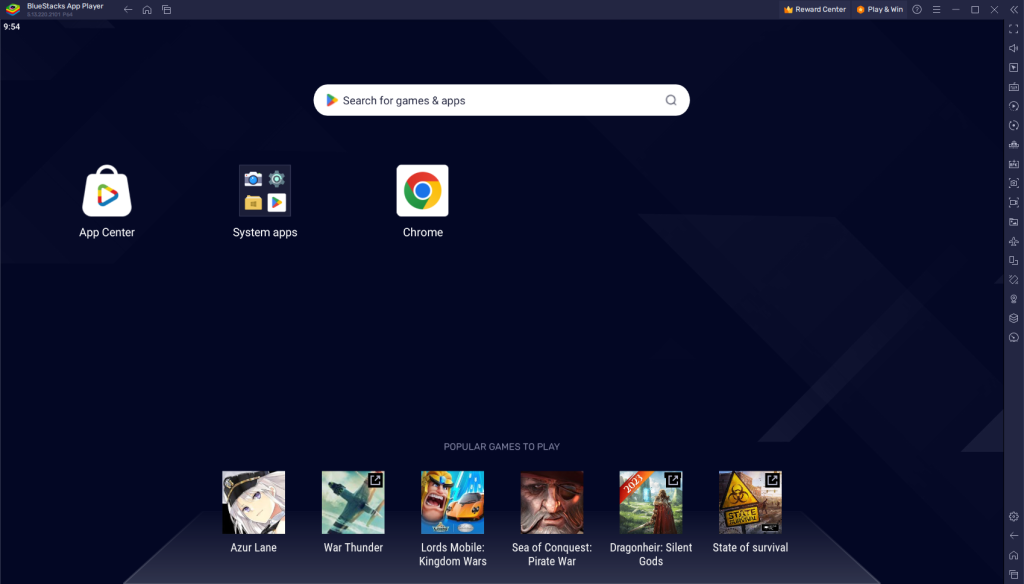
Task: Click the eco mode gauge icon in sidebar
Action: point(1014,337)
